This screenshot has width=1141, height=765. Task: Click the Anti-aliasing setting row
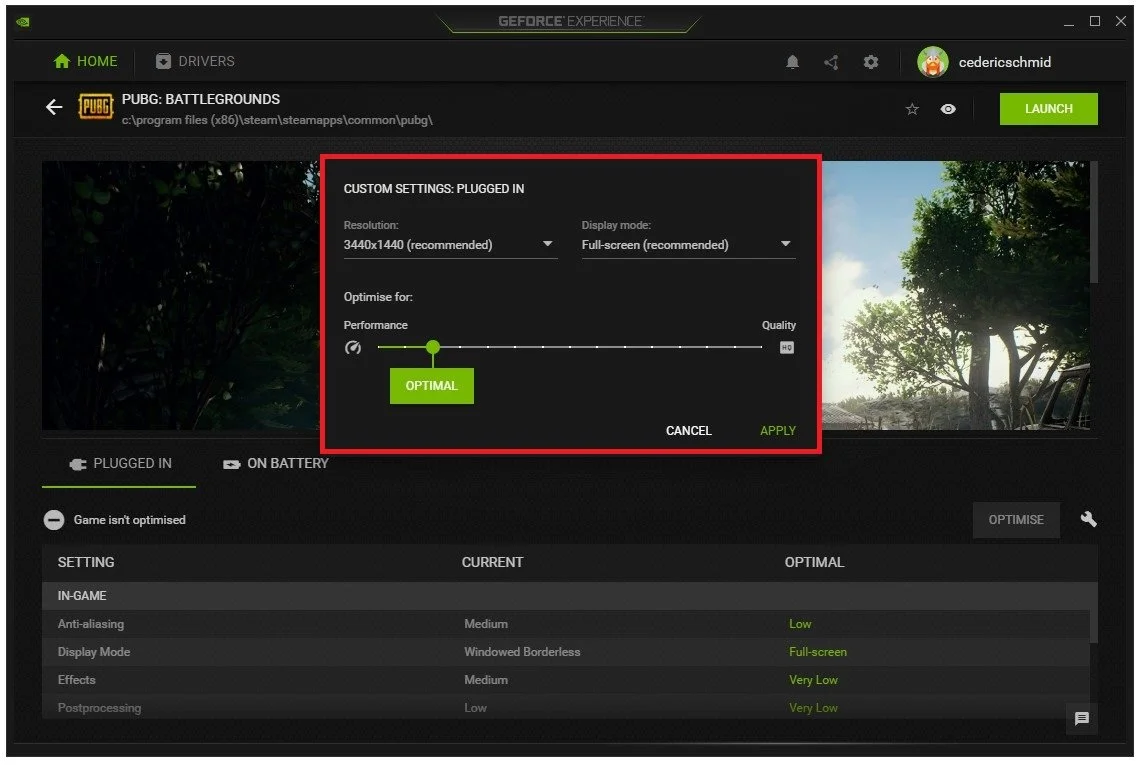[x=565, y=624]
